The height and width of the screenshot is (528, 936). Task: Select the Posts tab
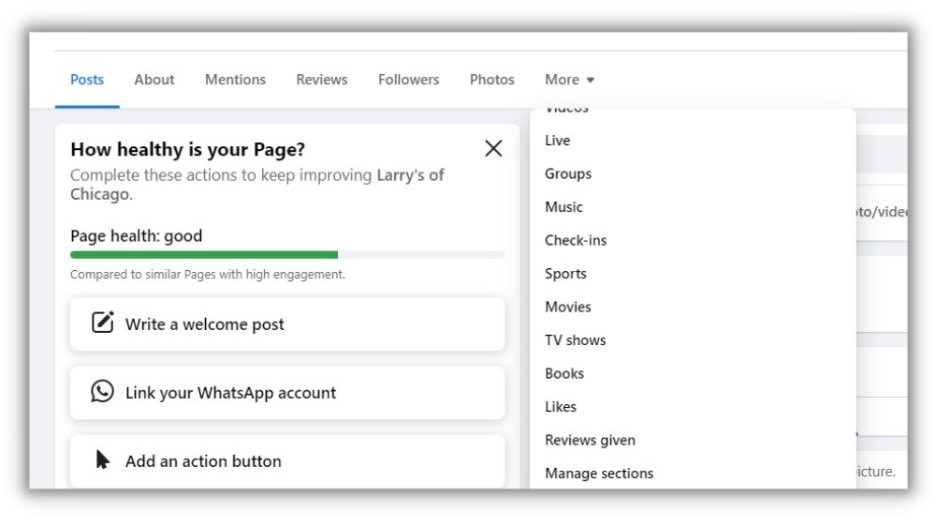pyautogui.click(x=87, y=80)
